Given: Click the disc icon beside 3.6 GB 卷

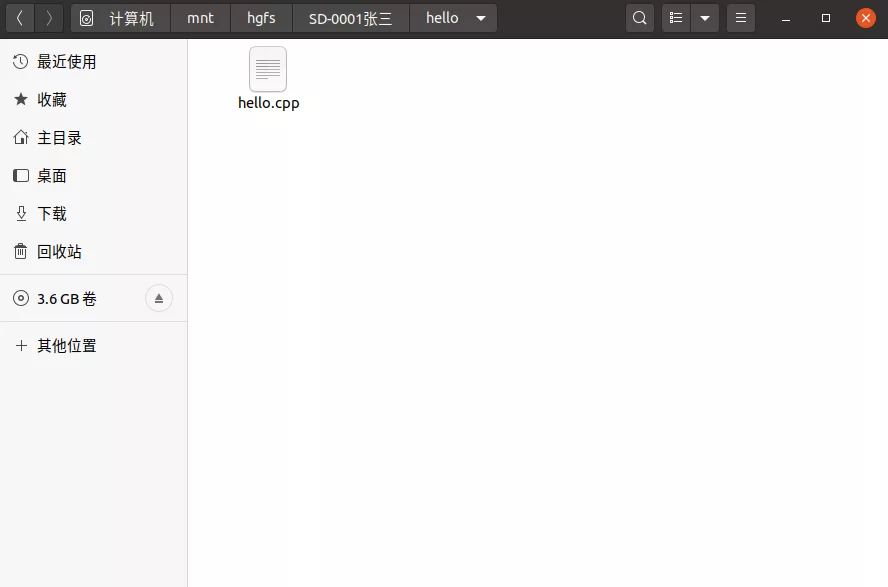Looking at the screenshot, I should tap(21, 298).
